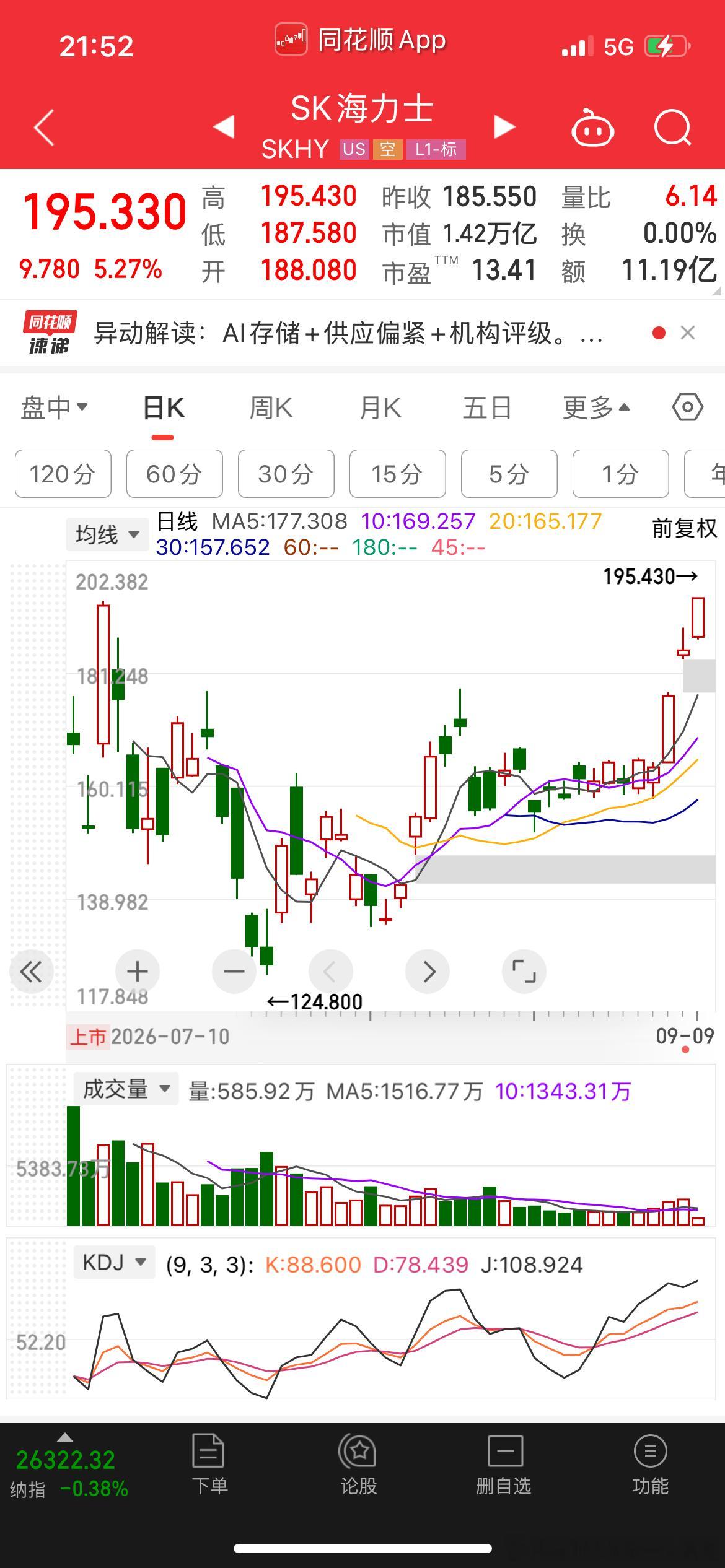Expand 纳指 index bar arrow
Screen dimensions: 725x1568
point(64,1437)
